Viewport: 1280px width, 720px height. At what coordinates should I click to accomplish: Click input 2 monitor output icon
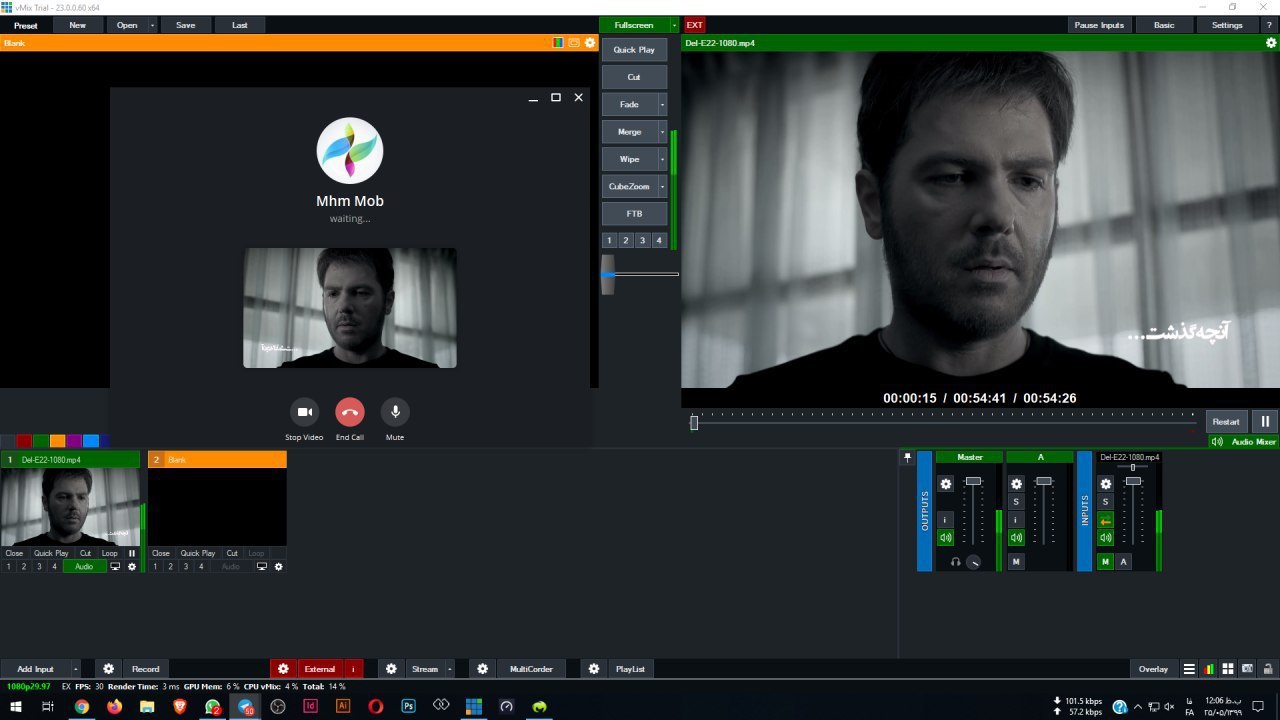(262, 567)
